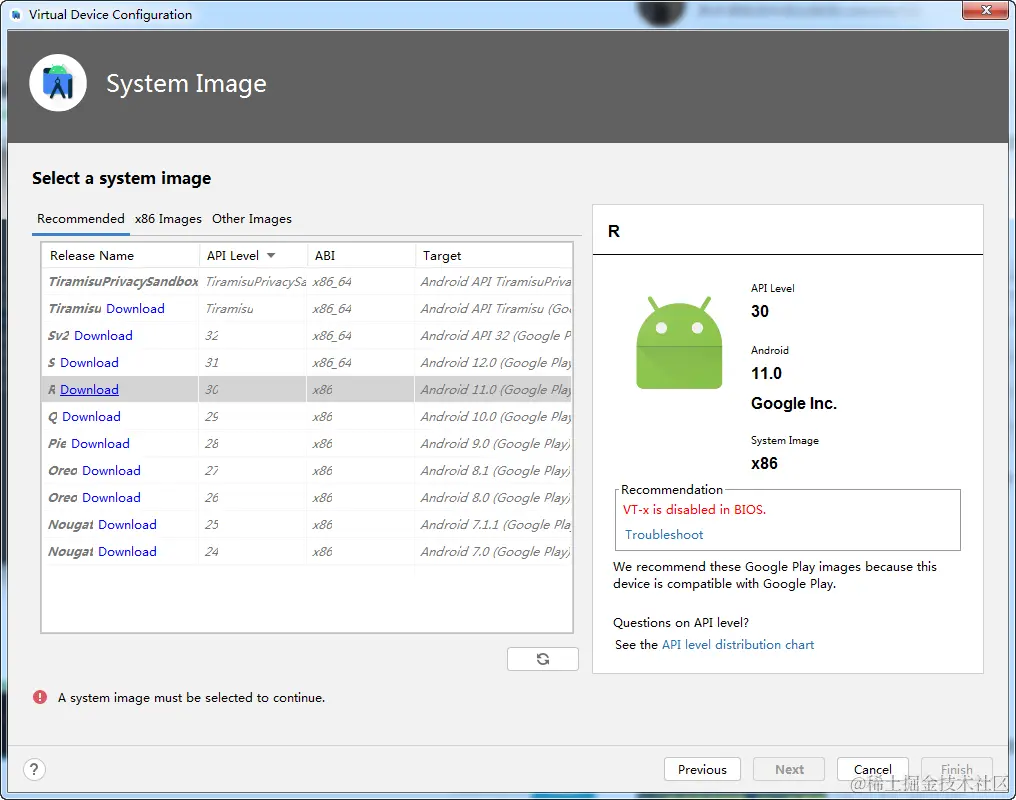The image size is (1016, 800).
Task: Click the Previous button
Action: (702, 769)
